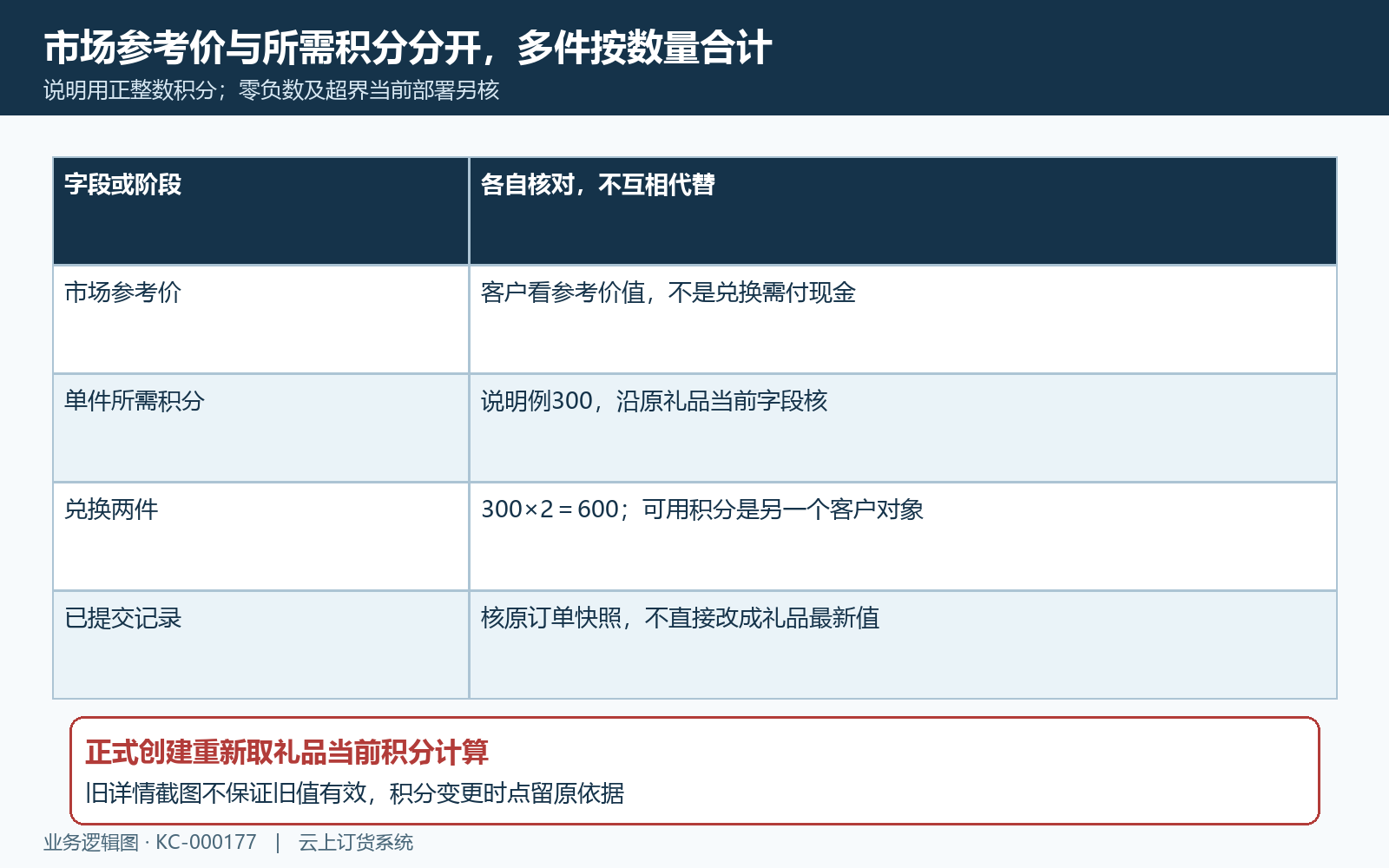
Task: Select the 单件所需积分 row label
Action: pos(135,401)
